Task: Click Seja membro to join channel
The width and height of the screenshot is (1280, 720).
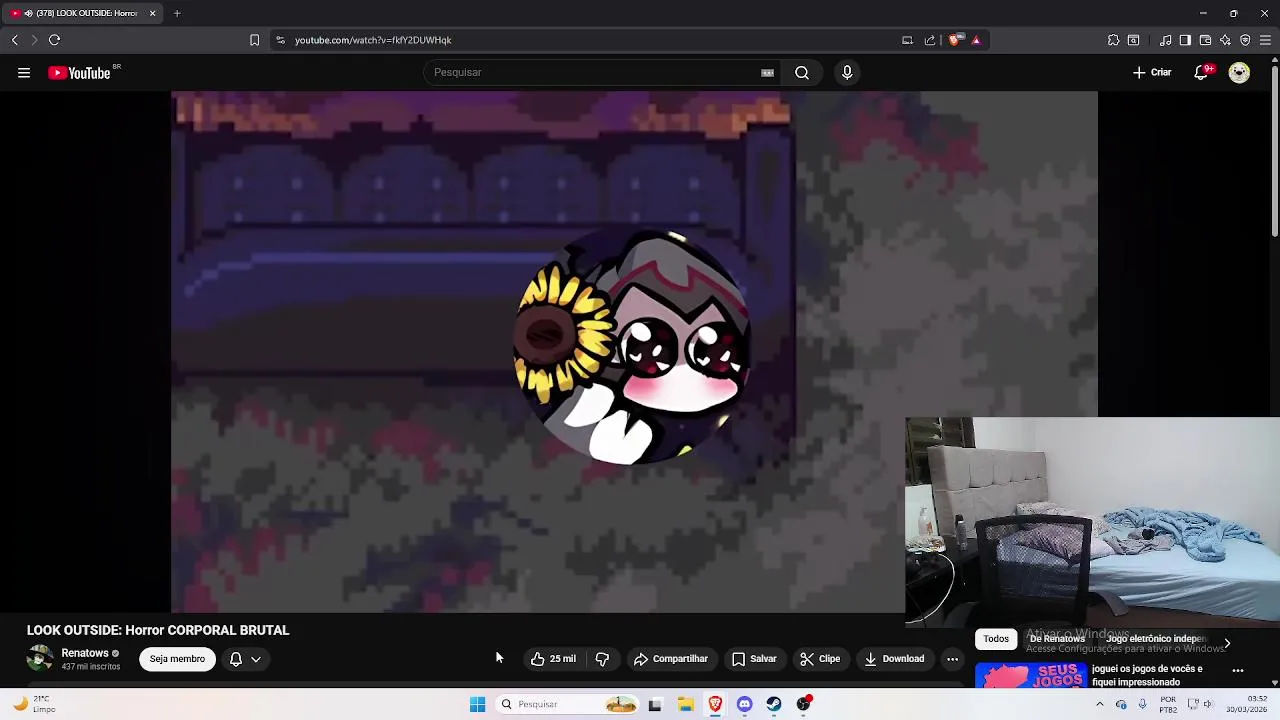Action: pos(177,659)
